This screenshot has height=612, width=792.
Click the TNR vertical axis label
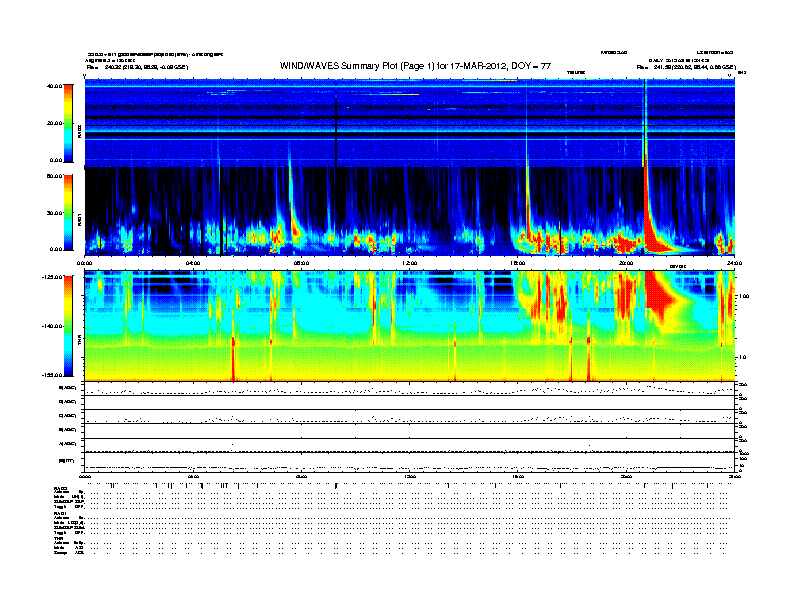[x=79, y=342]
